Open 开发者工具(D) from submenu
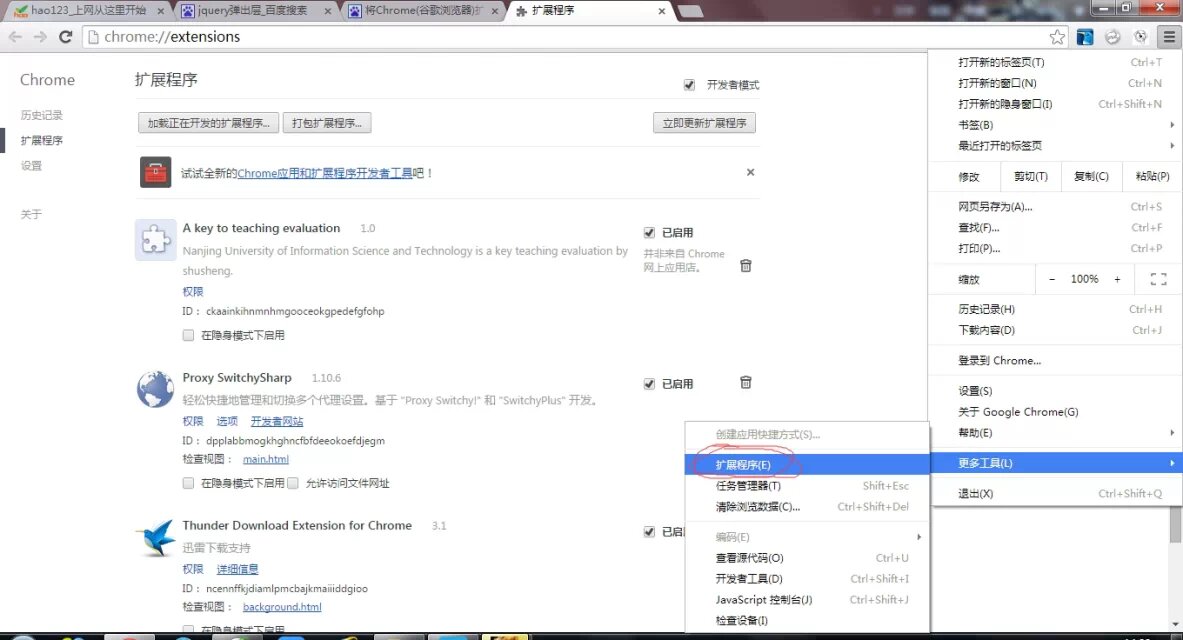Screen dimensions: 1183x640 point(807,578)
